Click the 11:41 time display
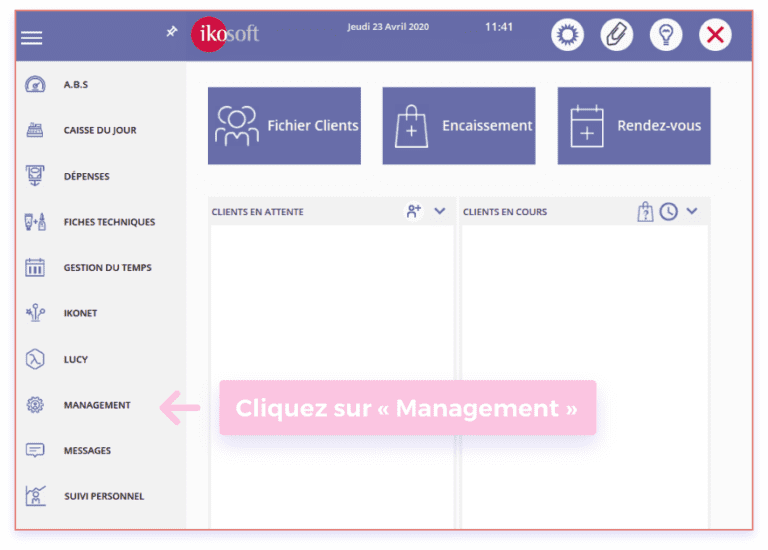 coord(499,27)
